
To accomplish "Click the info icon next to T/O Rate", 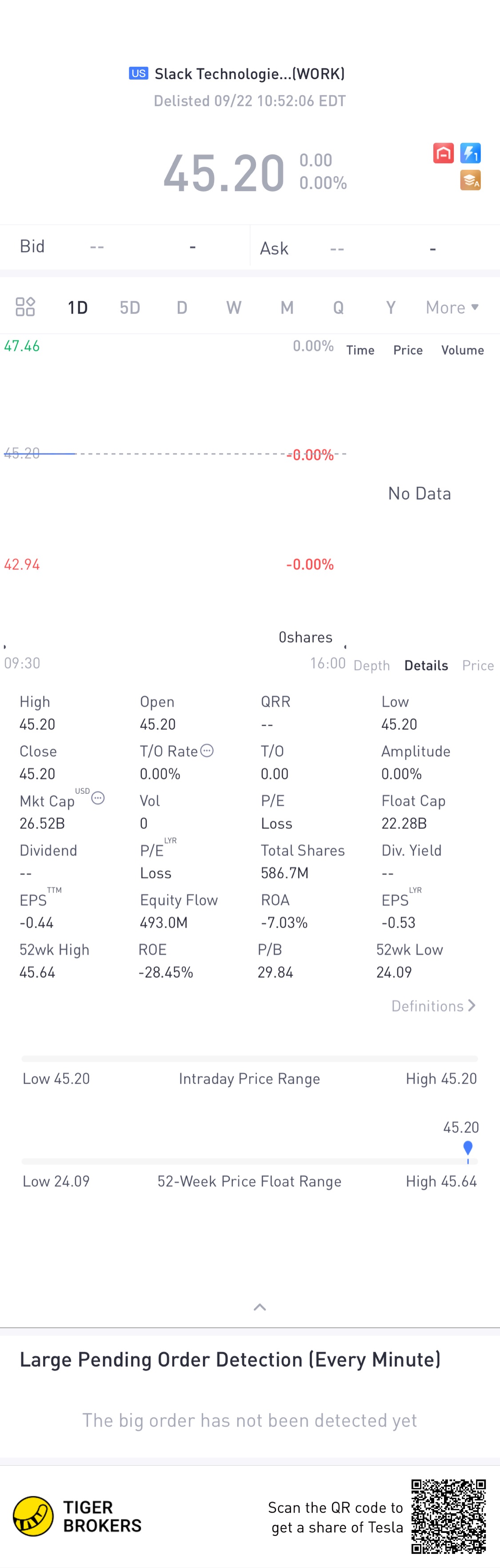I will (207, 751).
